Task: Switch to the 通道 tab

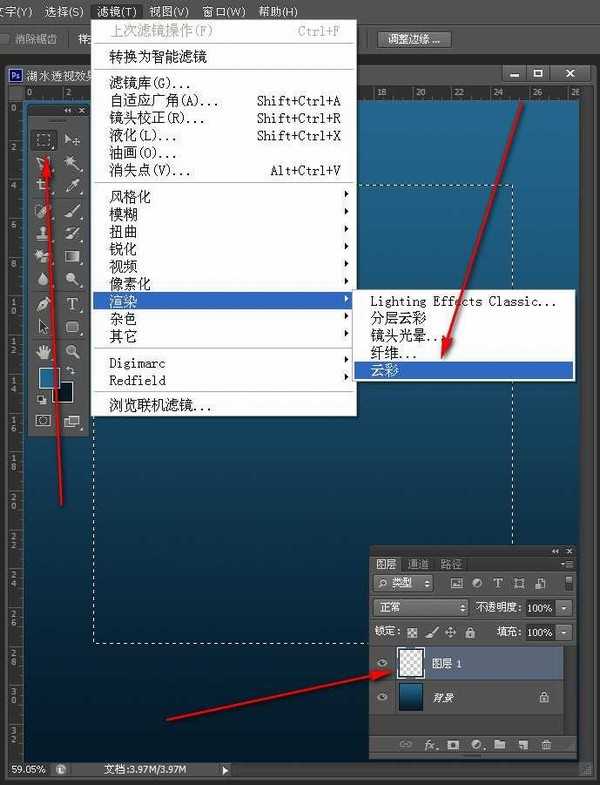Action: click(418, 564)
